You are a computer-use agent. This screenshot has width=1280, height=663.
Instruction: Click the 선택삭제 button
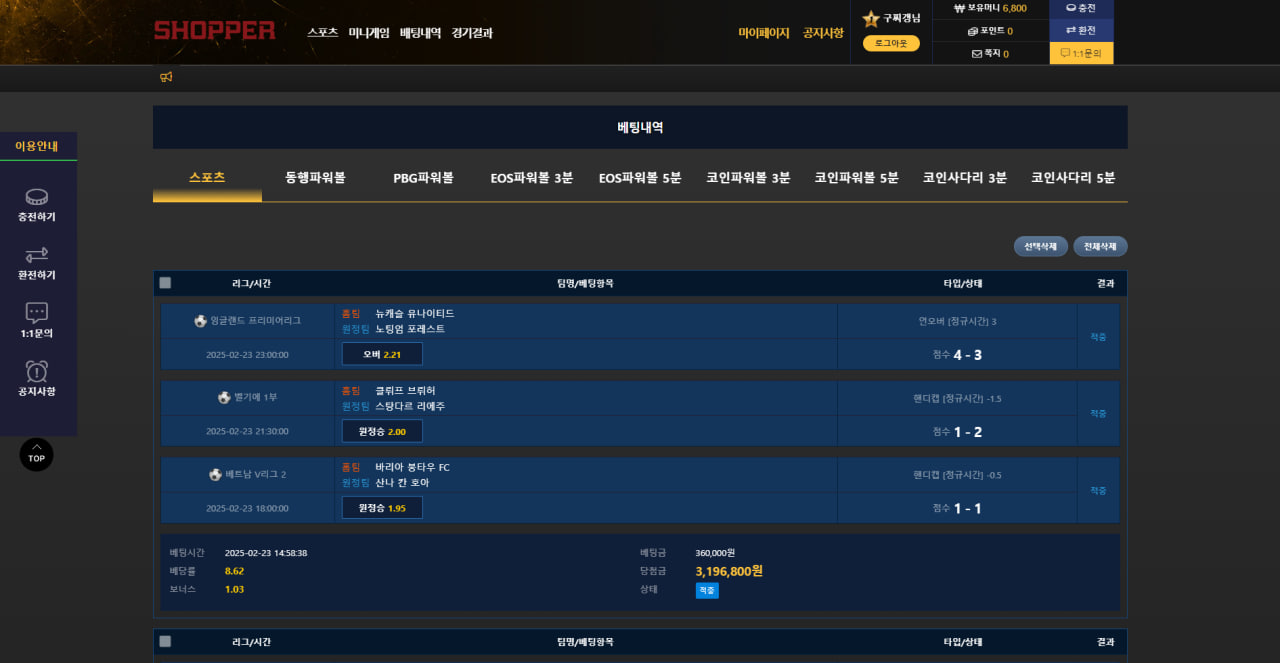coord(1040,247)
